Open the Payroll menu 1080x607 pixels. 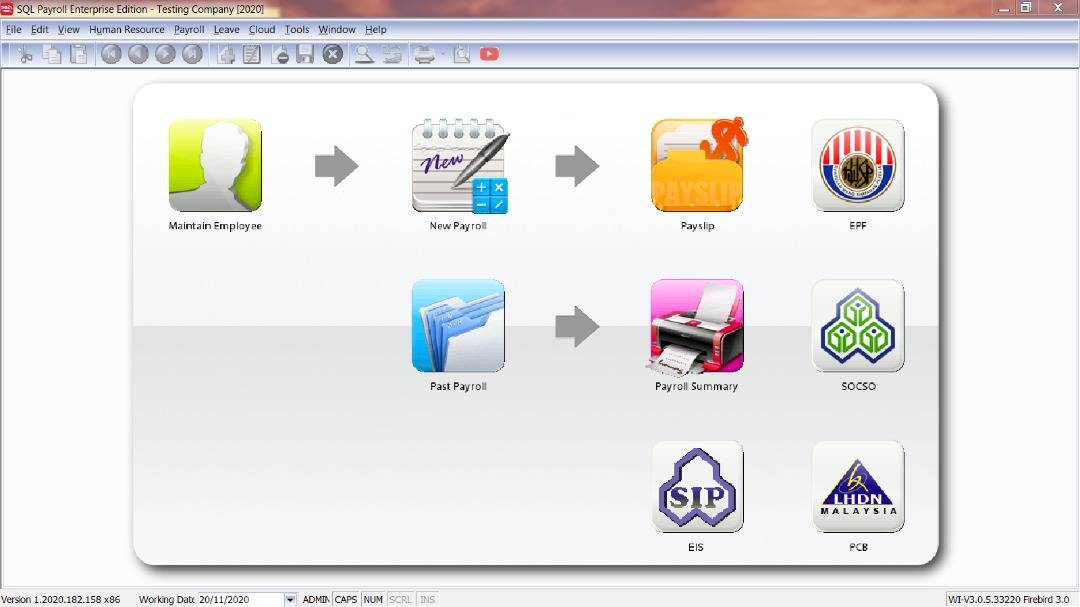(x=189, y=30)
